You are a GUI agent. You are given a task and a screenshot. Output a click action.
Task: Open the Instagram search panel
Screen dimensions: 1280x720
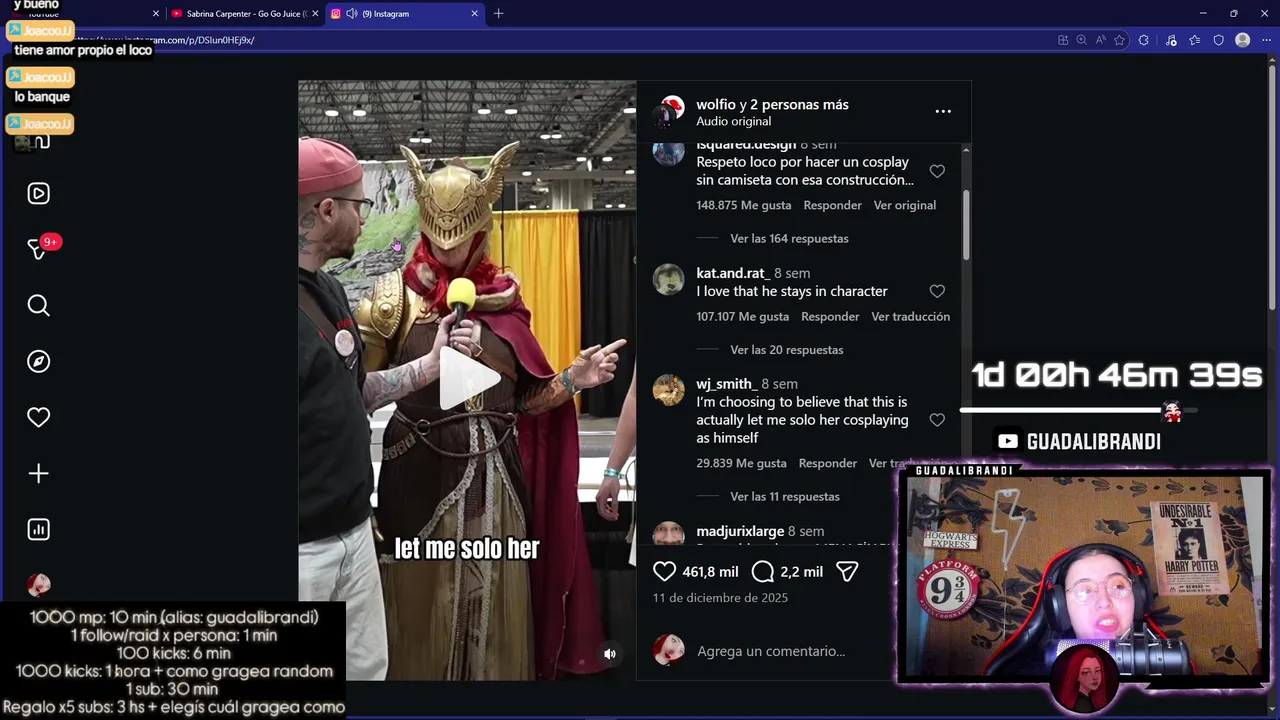[38, 305]
